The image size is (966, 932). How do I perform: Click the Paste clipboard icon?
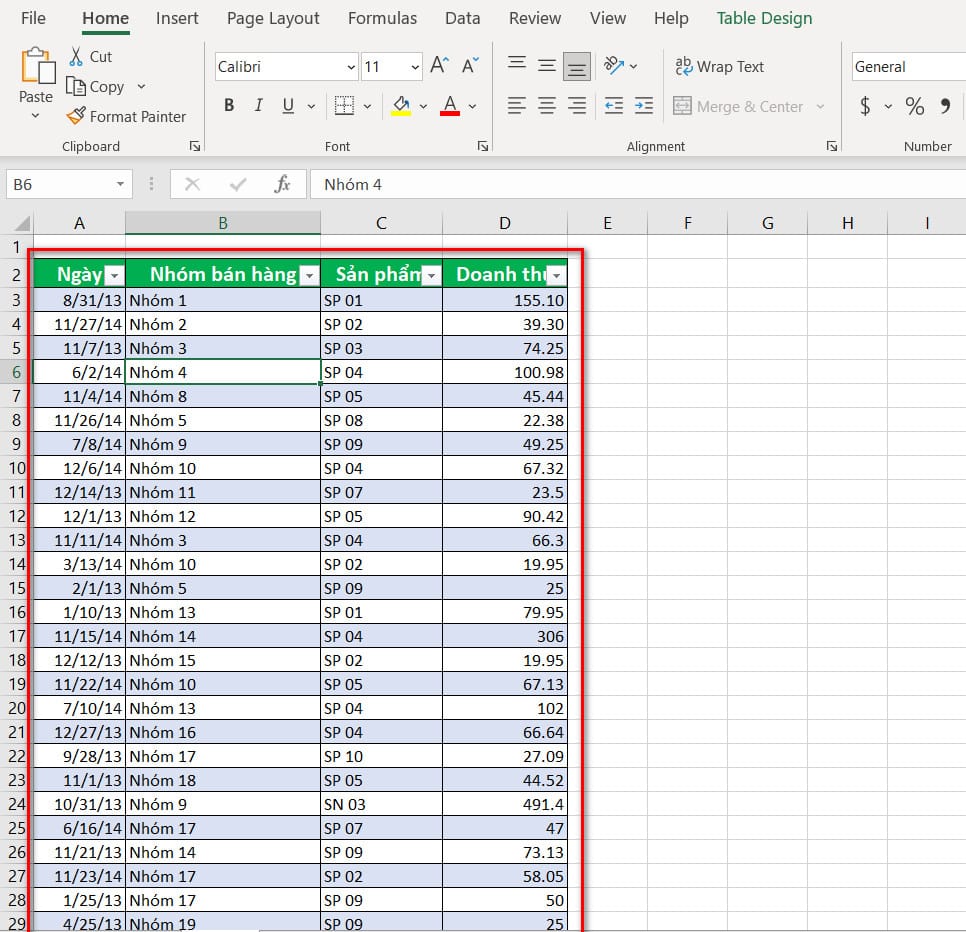(x=36, y=68)
